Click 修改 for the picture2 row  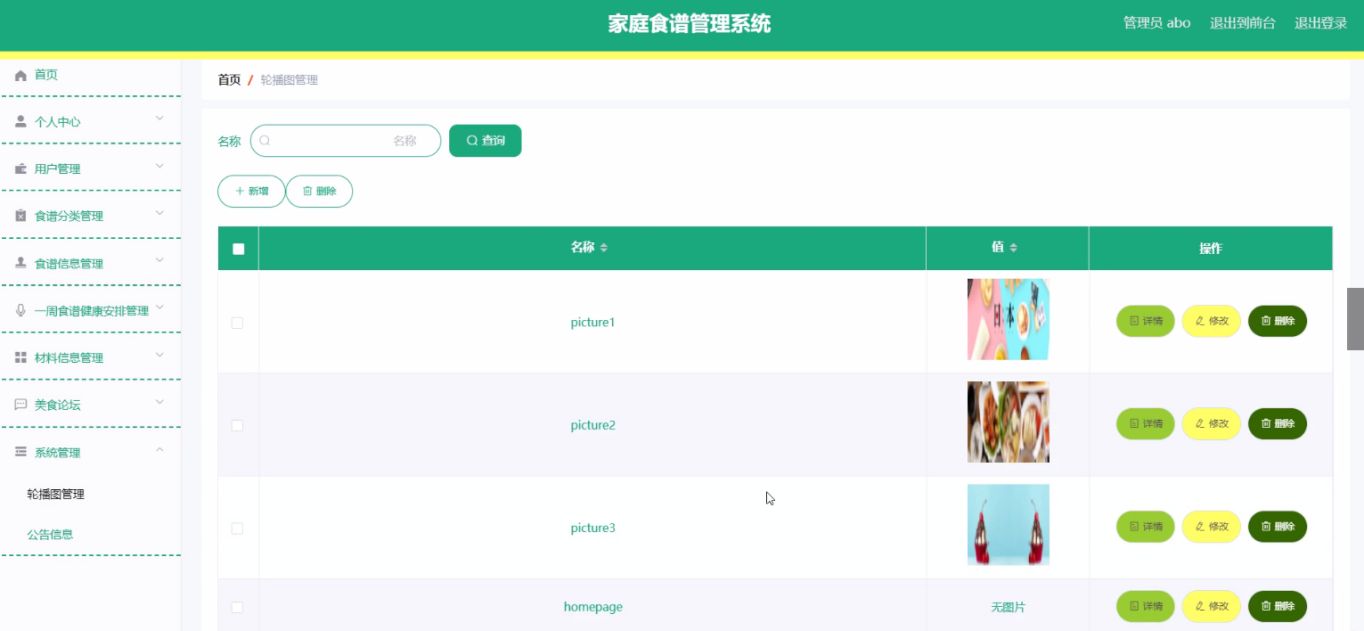point(1211,424)
